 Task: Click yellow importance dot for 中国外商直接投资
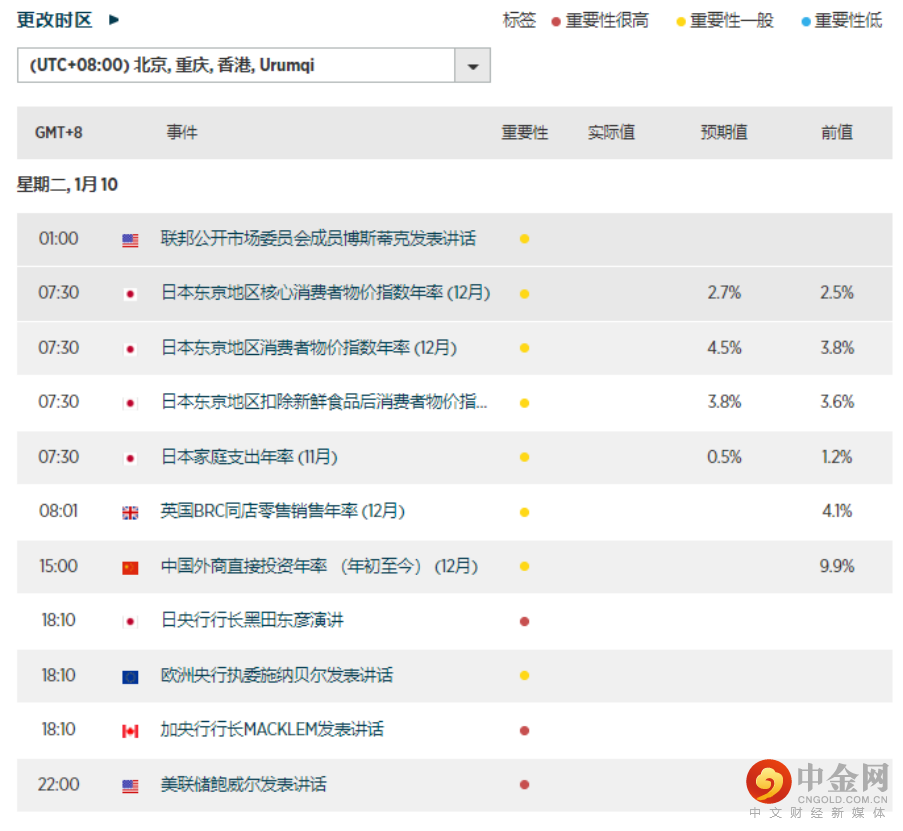(x=524, y=567)
